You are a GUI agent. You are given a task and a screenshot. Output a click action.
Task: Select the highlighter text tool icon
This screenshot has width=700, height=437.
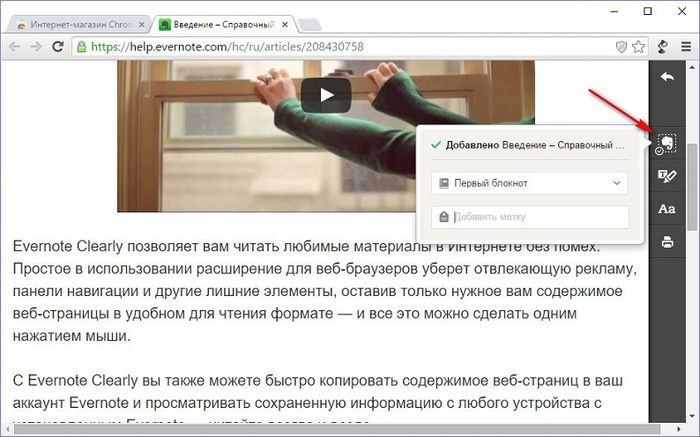667,176
